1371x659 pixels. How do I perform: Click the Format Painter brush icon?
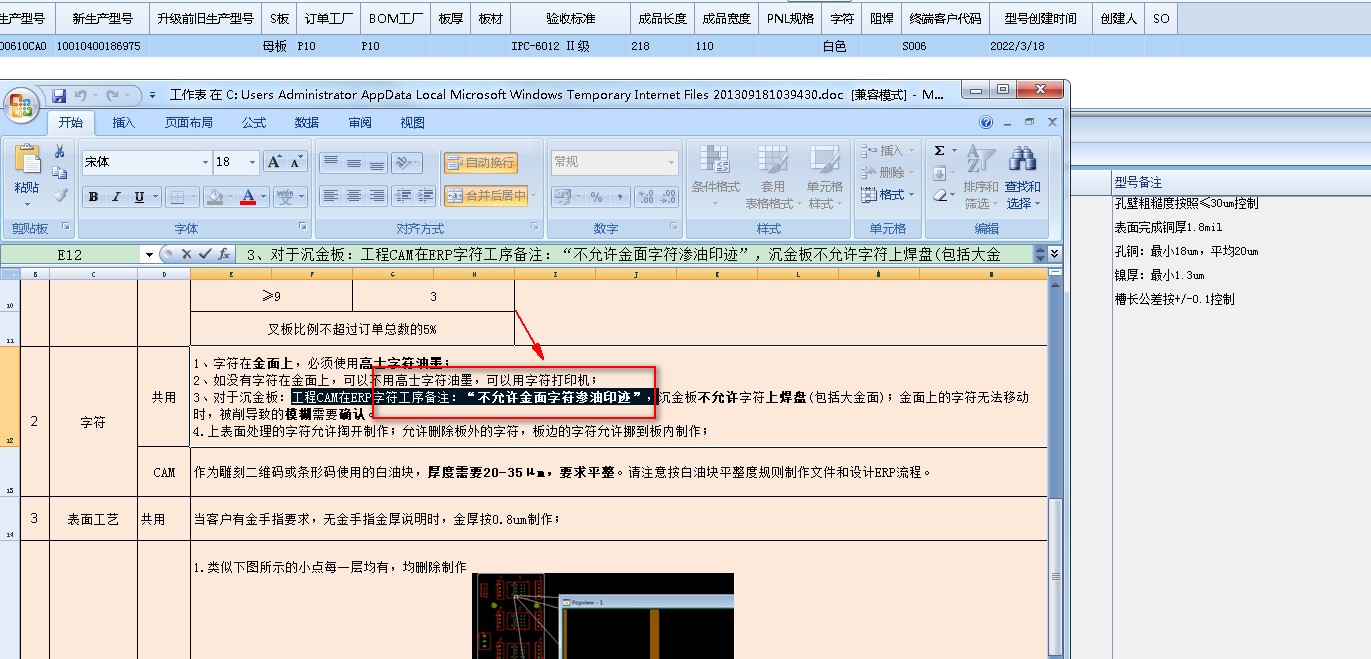point(59,195)
